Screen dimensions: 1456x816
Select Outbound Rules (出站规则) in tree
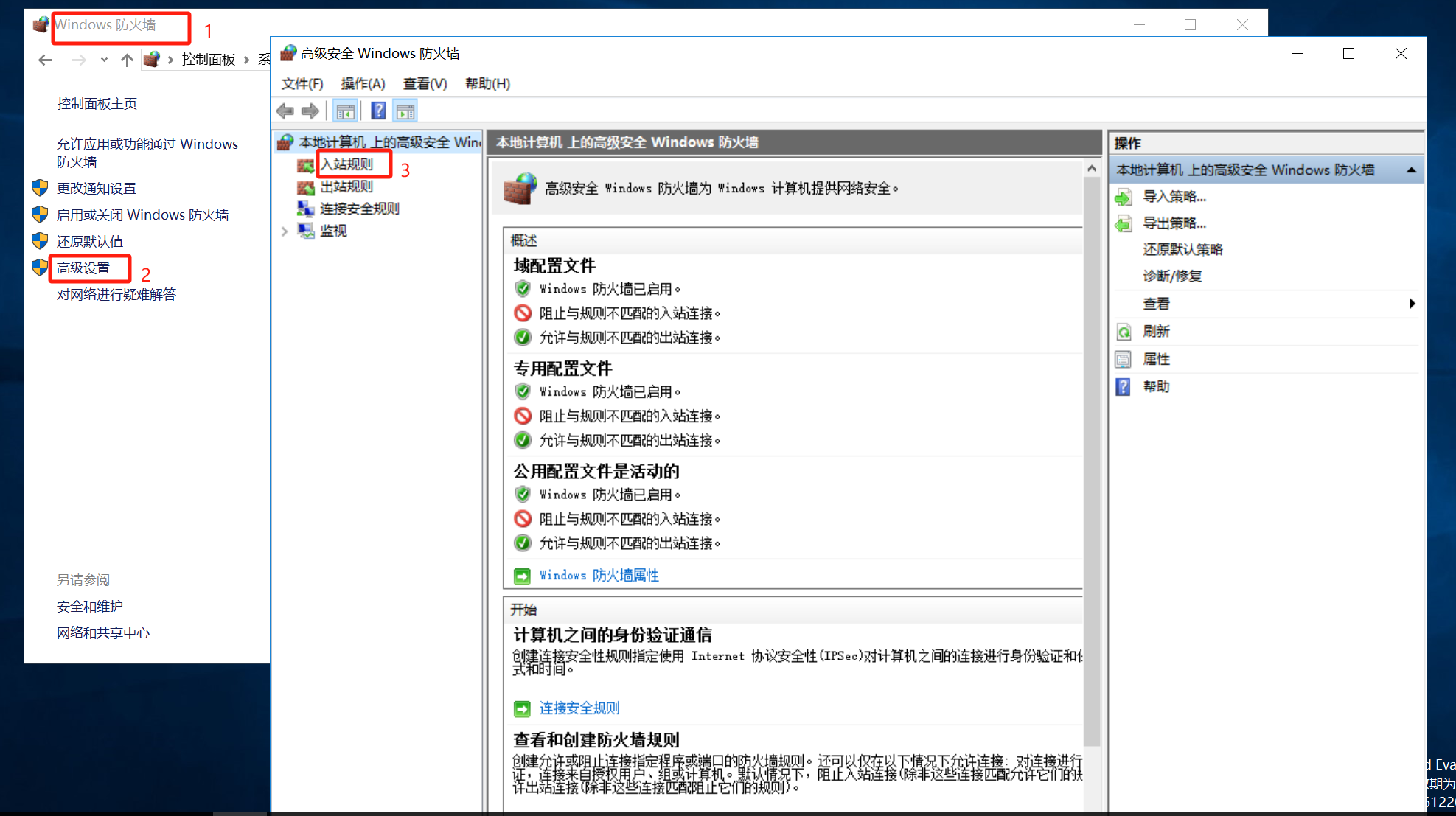[x=346, y=186]
